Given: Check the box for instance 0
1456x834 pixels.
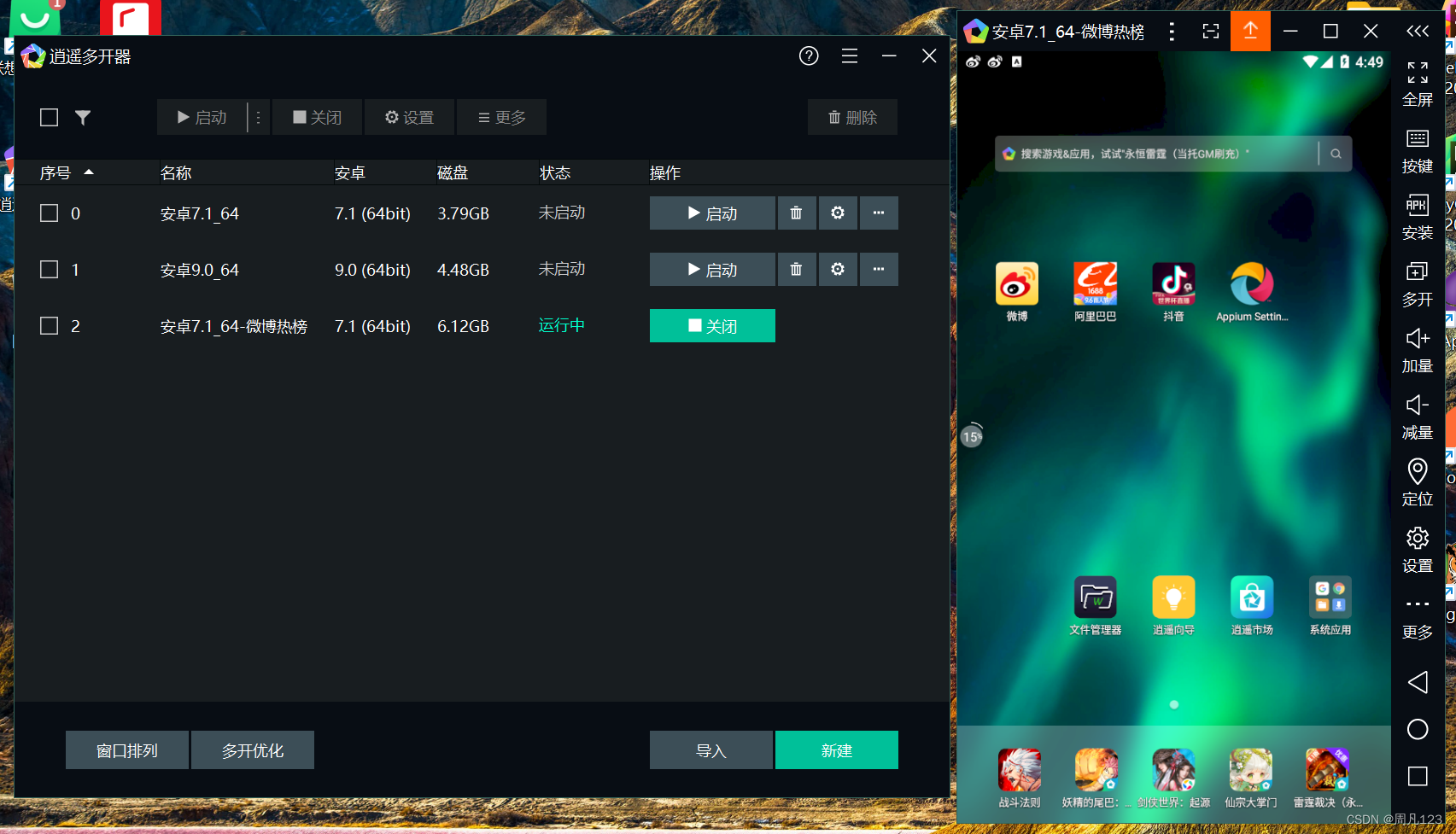Looking at the screenshot, I should [x=50, y=213].
